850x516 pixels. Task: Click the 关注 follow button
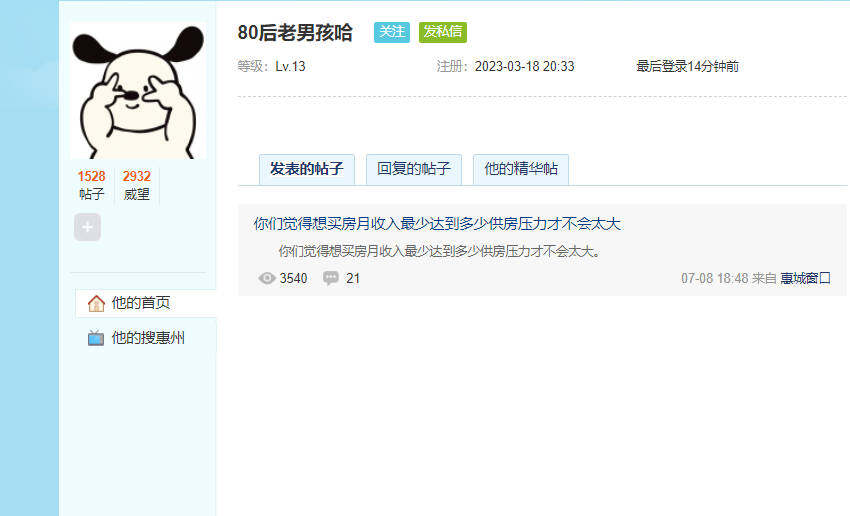(391, 32)
